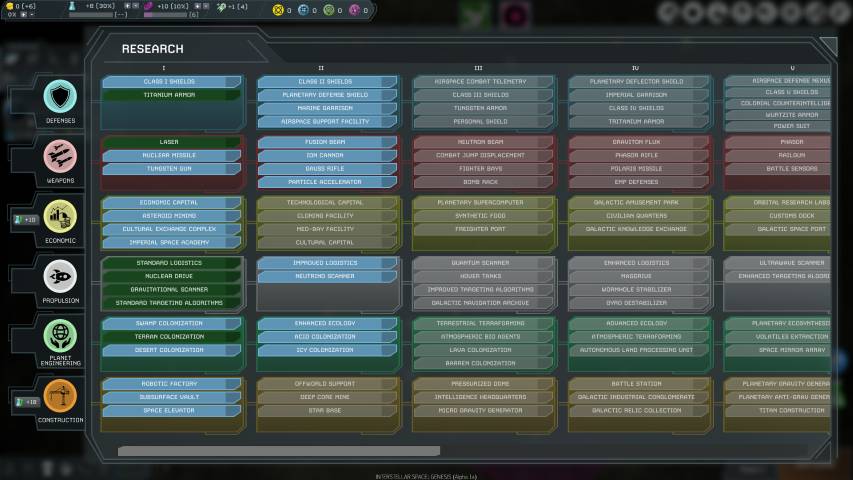Choose Imperial Space Academy research
This screenshot has width=853, height=480.
tap(169, 242)
